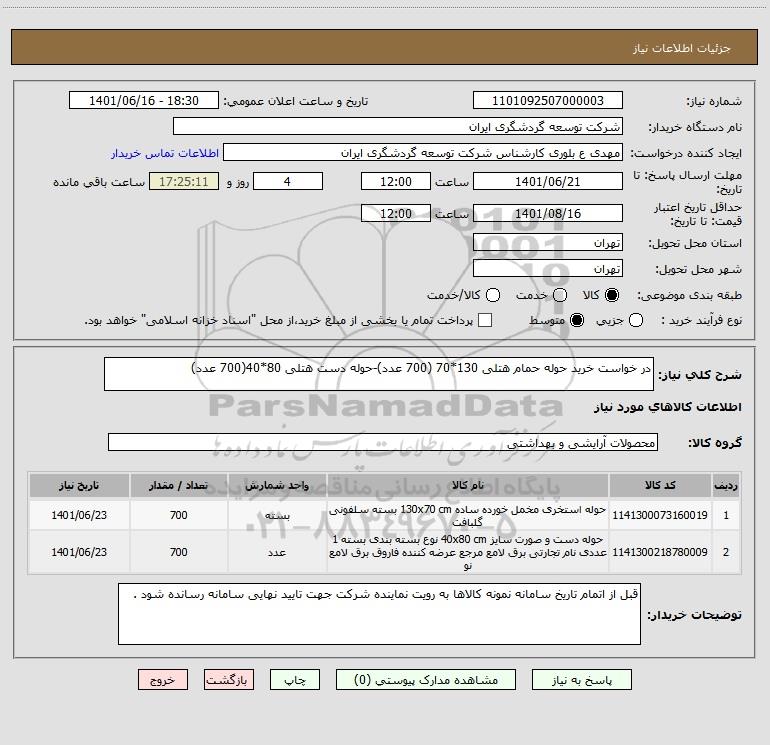Click the delivery province field تهران

[548, 243]
